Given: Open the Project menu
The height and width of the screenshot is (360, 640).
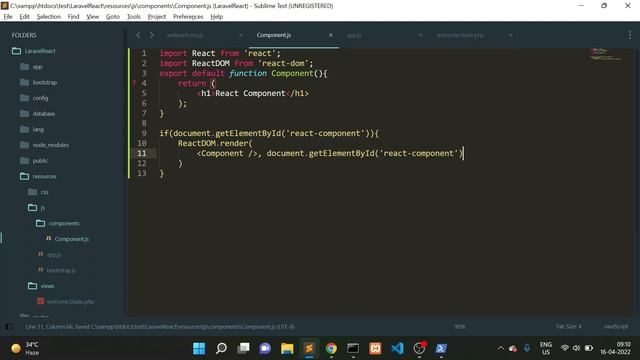Looking at the screenshot, I should (x=157, y=17).
